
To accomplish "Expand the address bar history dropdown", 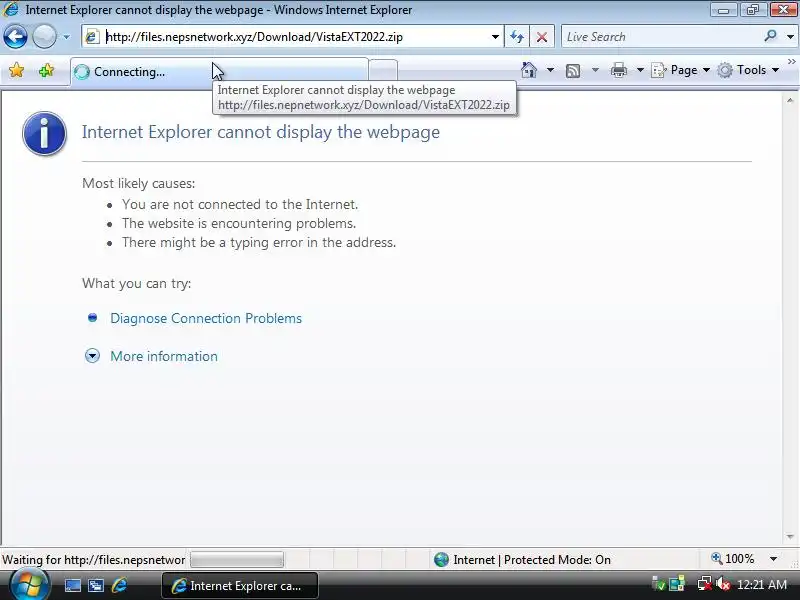I will [495, 37].
